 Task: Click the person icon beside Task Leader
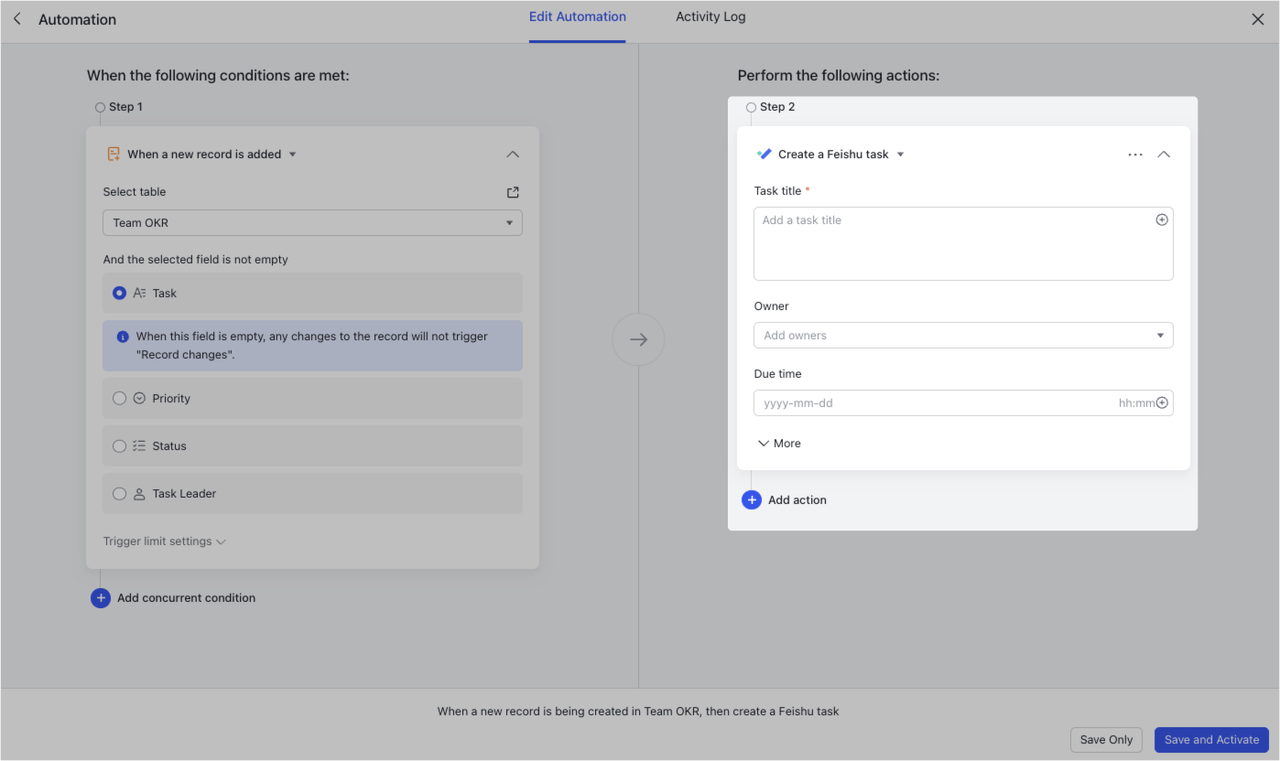click(140, 494)
